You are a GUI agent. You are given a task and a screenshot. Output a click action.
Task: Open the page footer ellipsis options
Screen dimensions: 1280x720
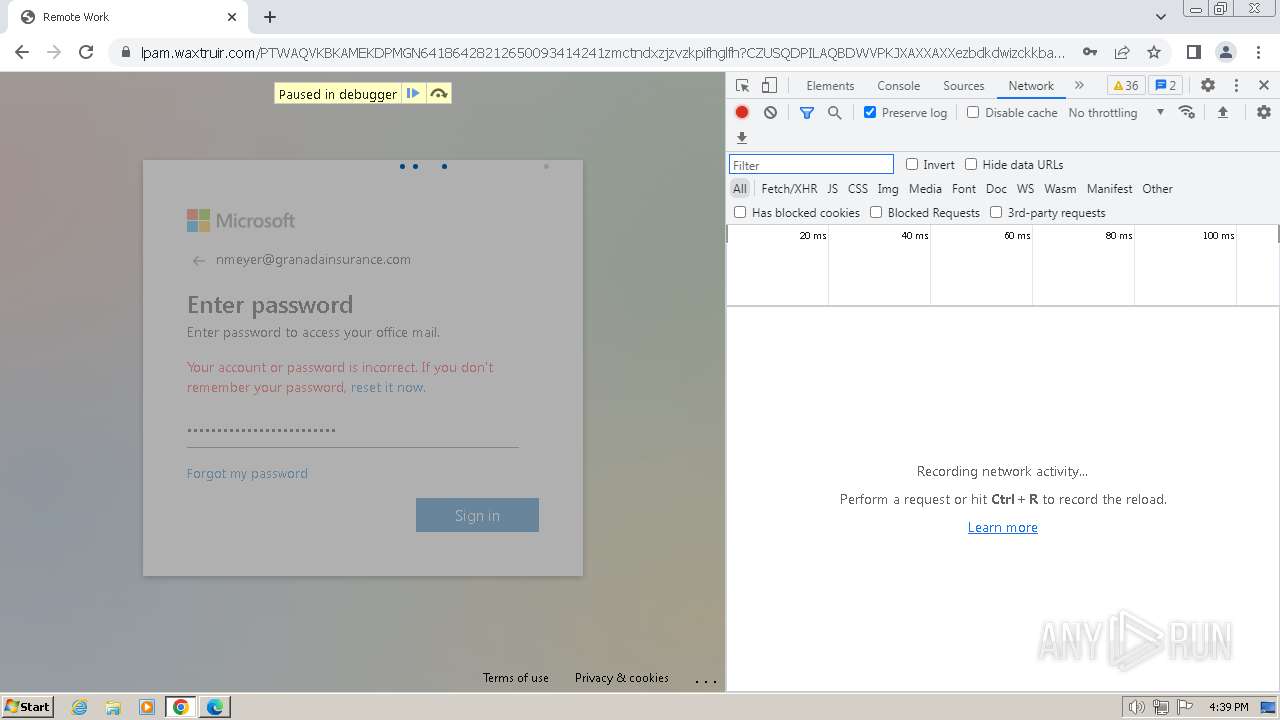point(706,680)
